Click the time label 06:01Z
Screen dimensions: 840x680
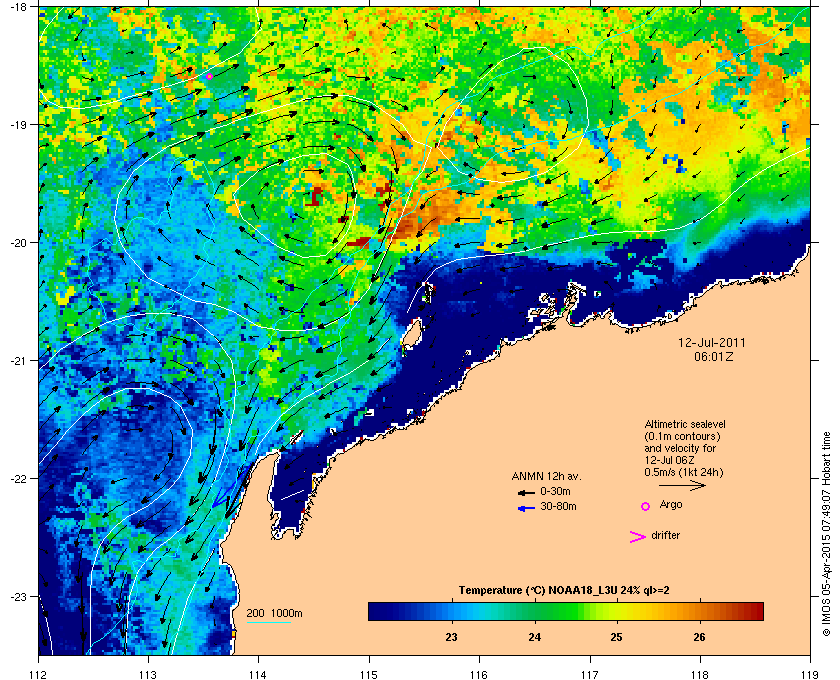pyautogui.click(x=714, y=356)
